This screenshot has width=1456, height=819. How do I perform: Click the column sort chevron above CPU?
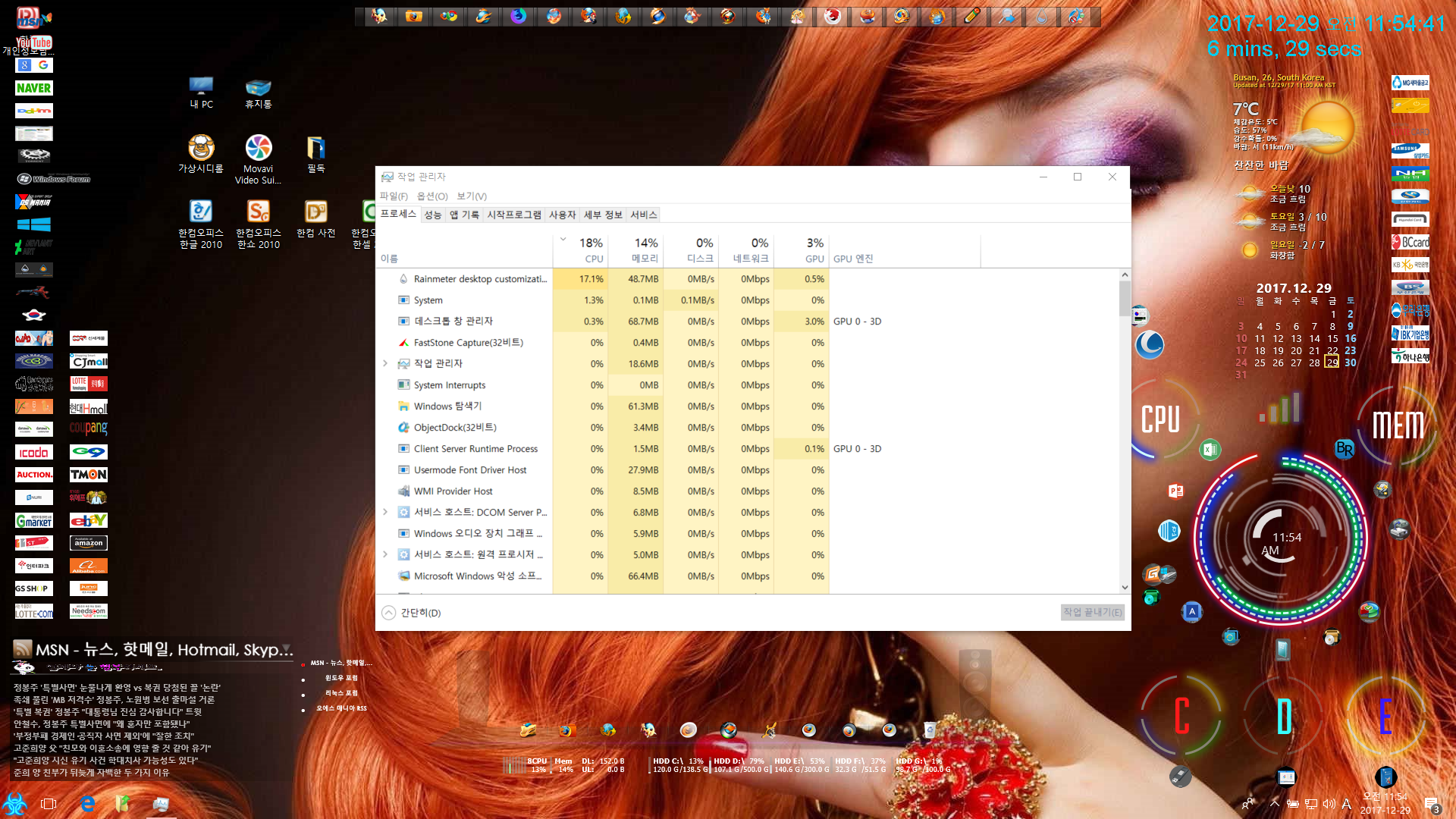click(563, 240)
